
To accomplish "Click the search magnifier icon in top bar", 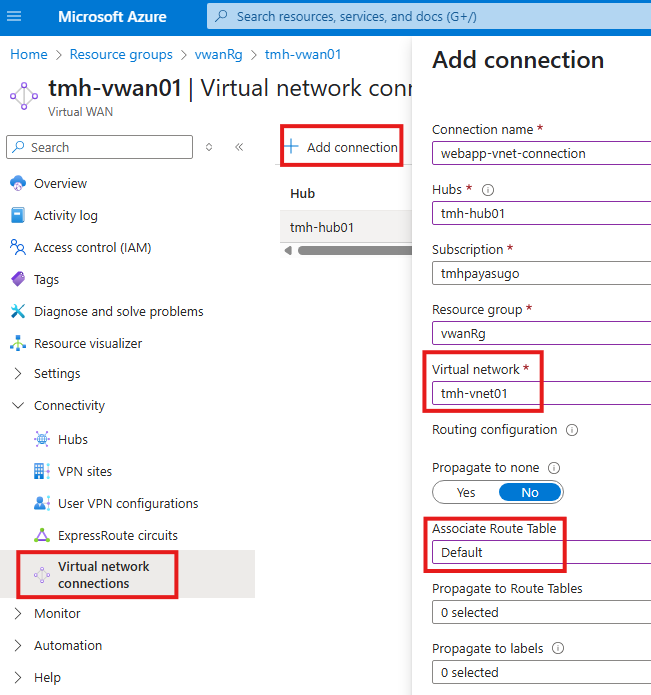I will pyautogui.click(x=221, y=16).
